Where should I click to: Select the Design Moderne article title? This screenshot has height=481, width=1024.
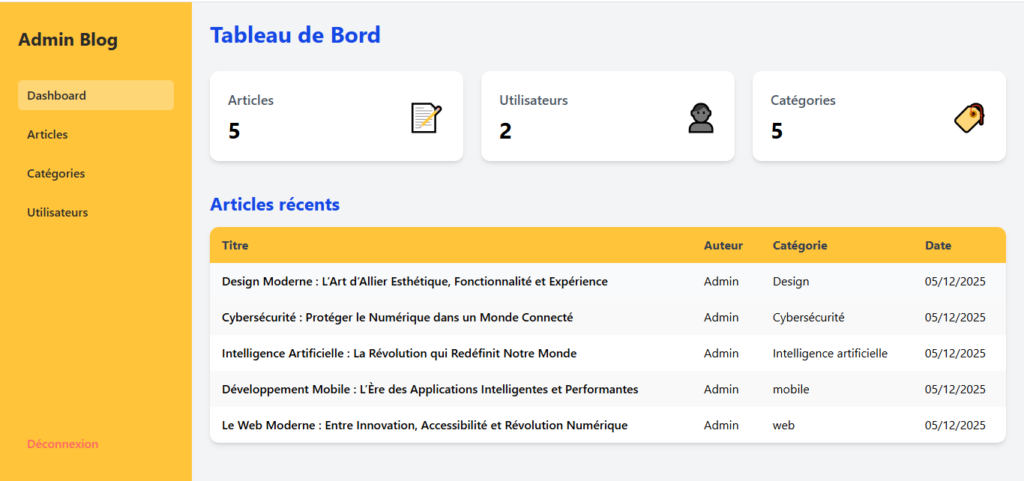tap(415, 281)
